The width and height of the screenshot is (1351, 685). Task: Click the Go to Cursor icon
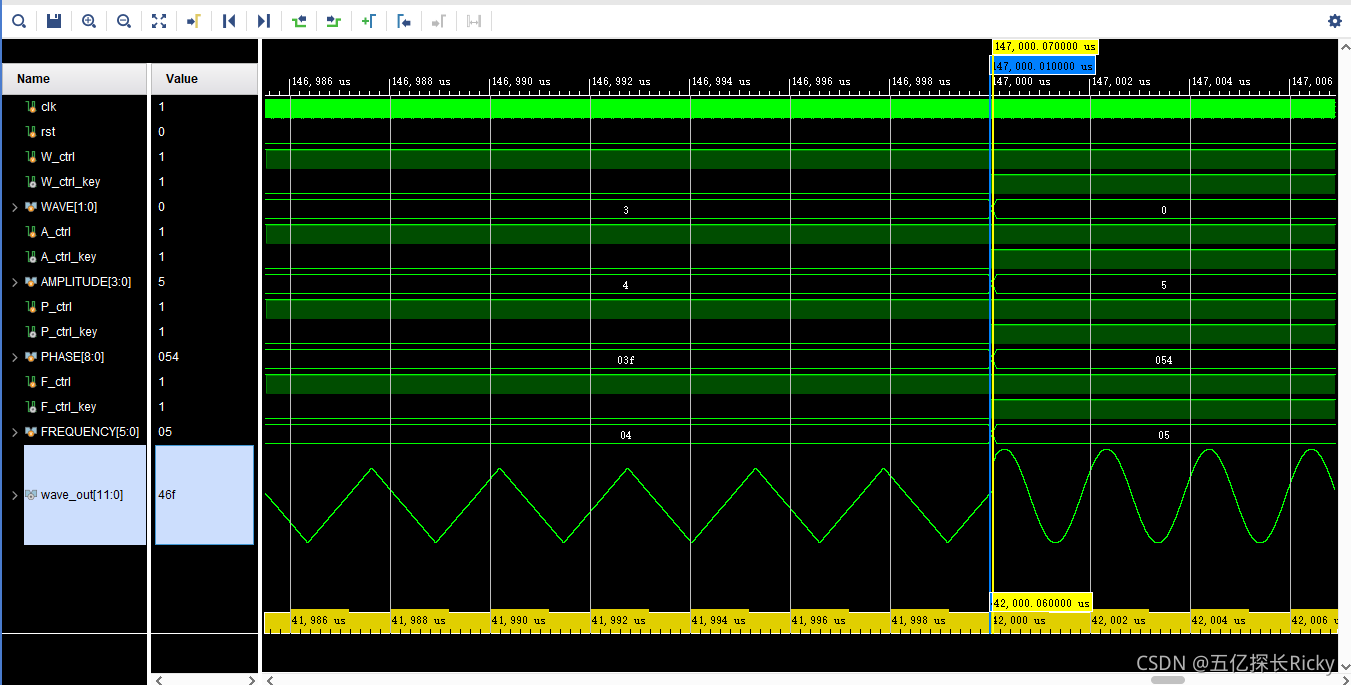click(194, 21)
